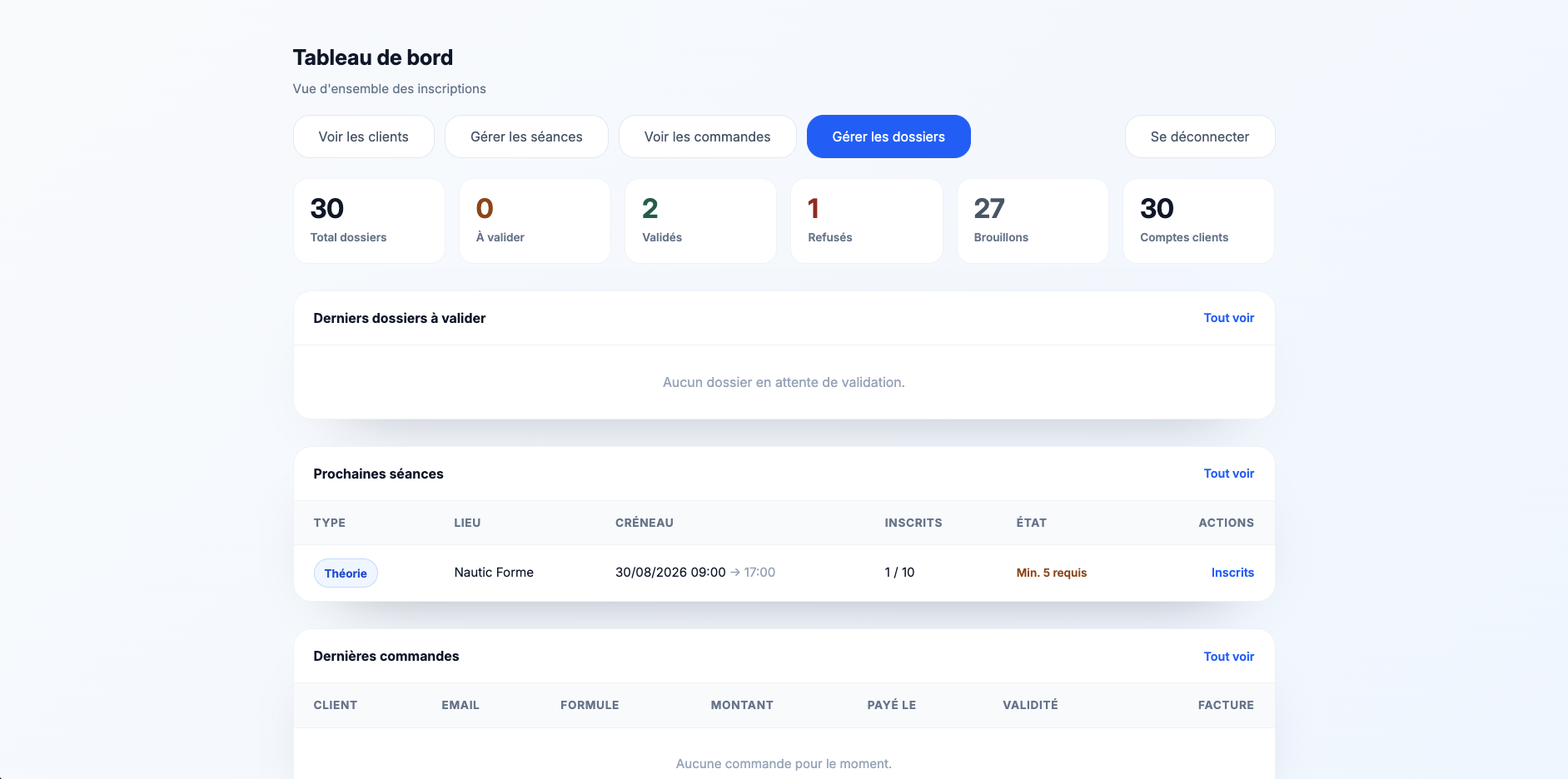Select the Validés stat card
This screenshot has height=779, width=1568.
(700, 221)
